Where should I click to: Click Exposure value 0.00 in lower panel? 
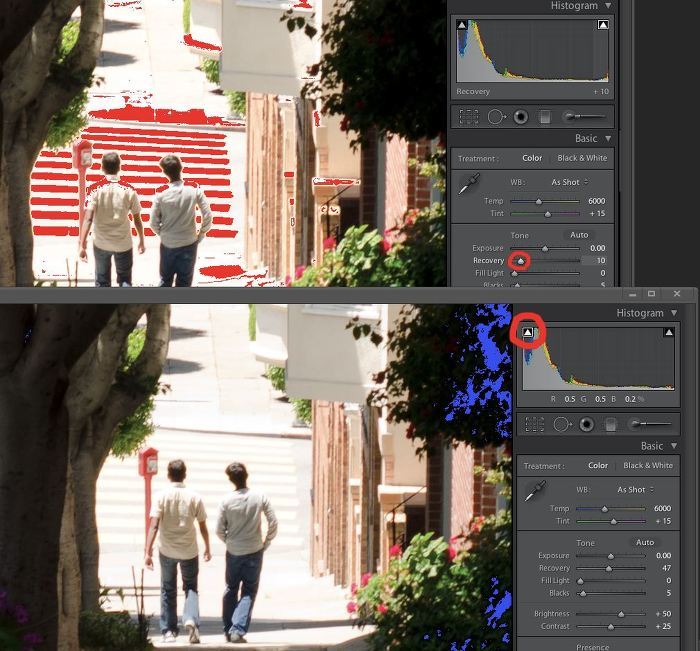663,555
